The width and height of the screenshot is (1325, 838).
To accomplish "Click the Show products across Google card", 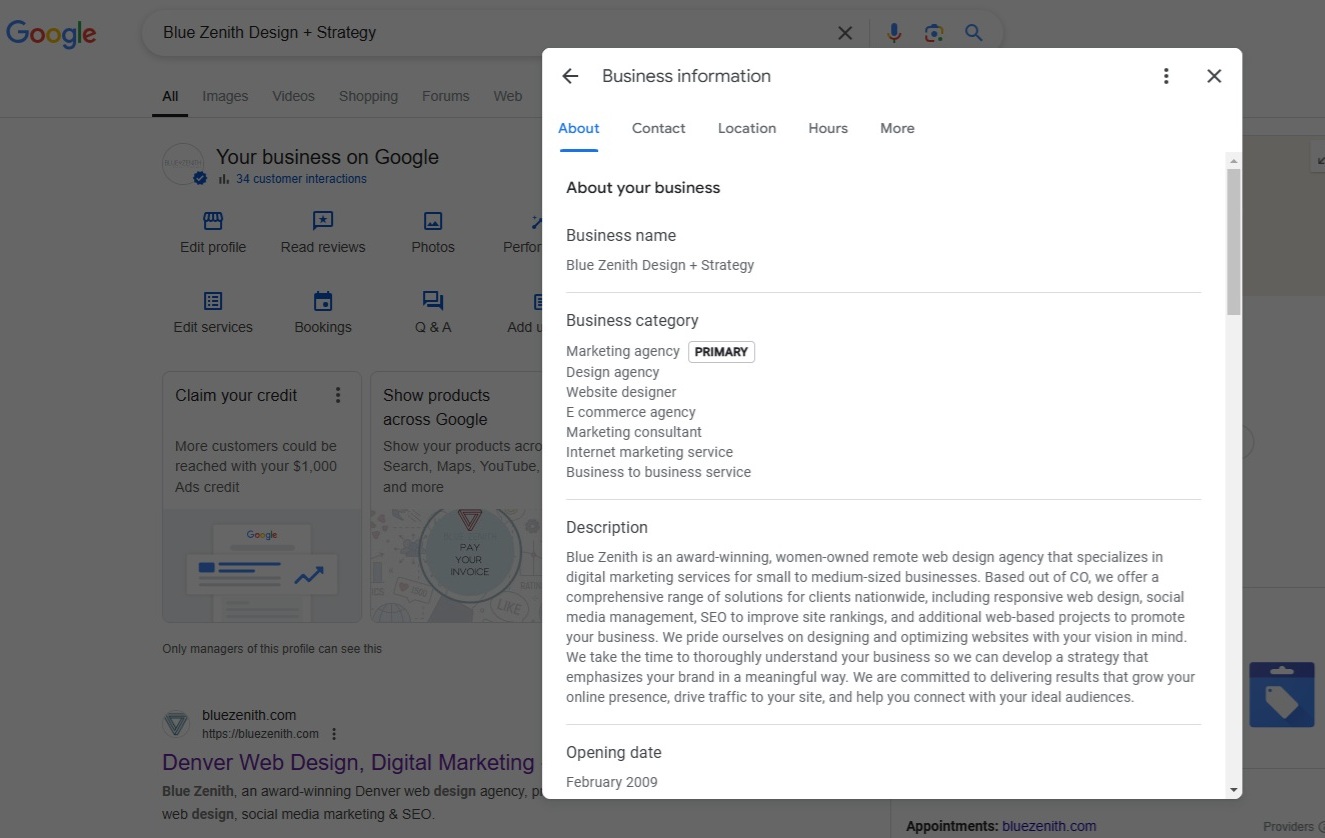I will click(x=456, y=498).
